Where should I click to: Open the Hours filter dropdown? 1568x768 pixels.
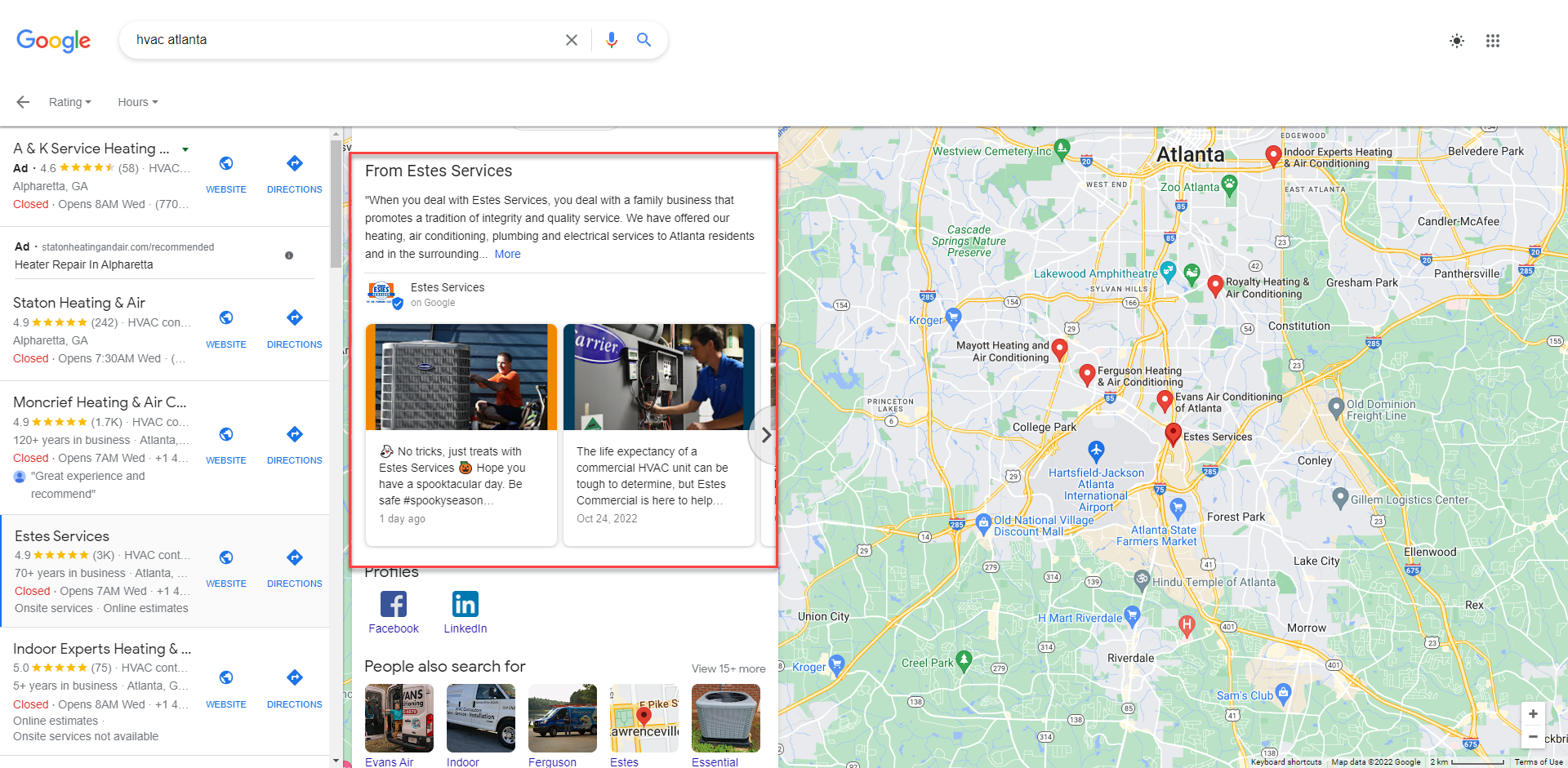point(138,102)
